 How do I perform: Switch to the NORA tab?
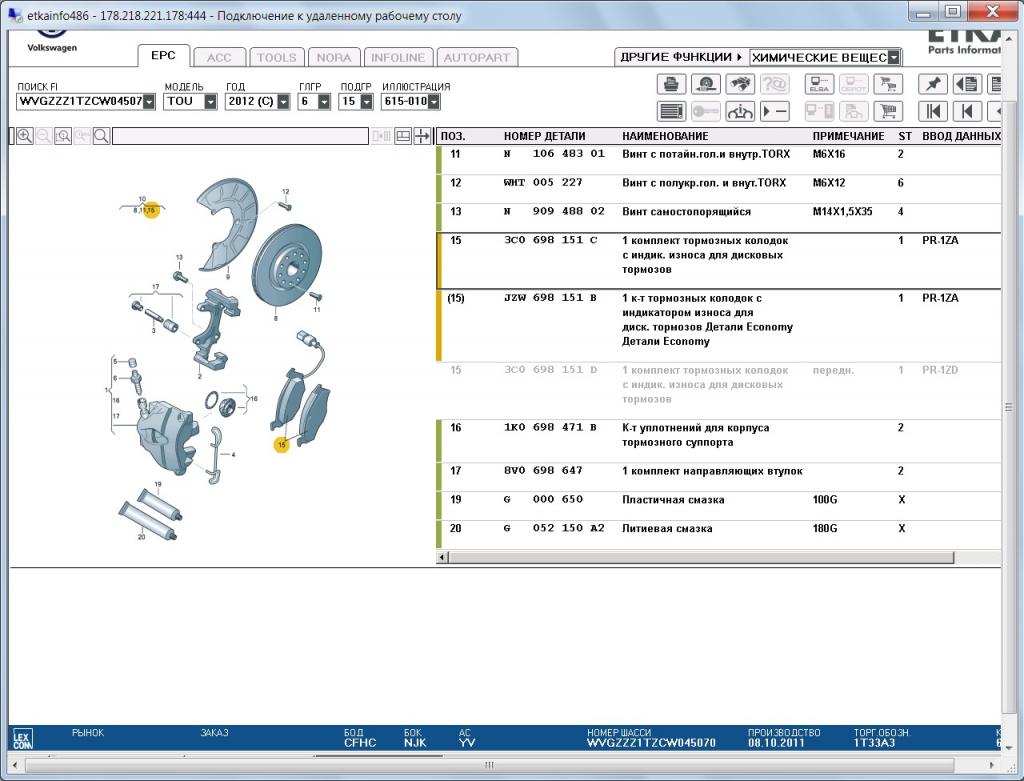tap(334, 57)
